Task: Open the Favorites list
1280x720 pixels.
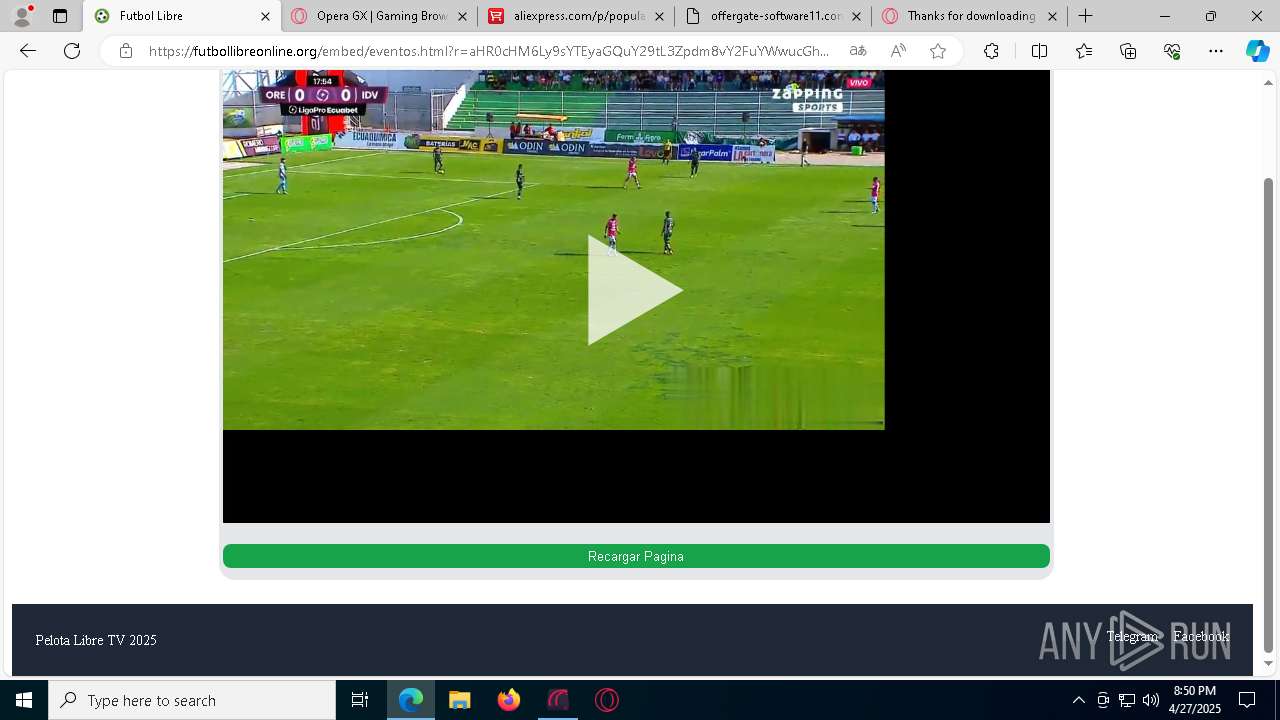Action: tap(1084, 51)
